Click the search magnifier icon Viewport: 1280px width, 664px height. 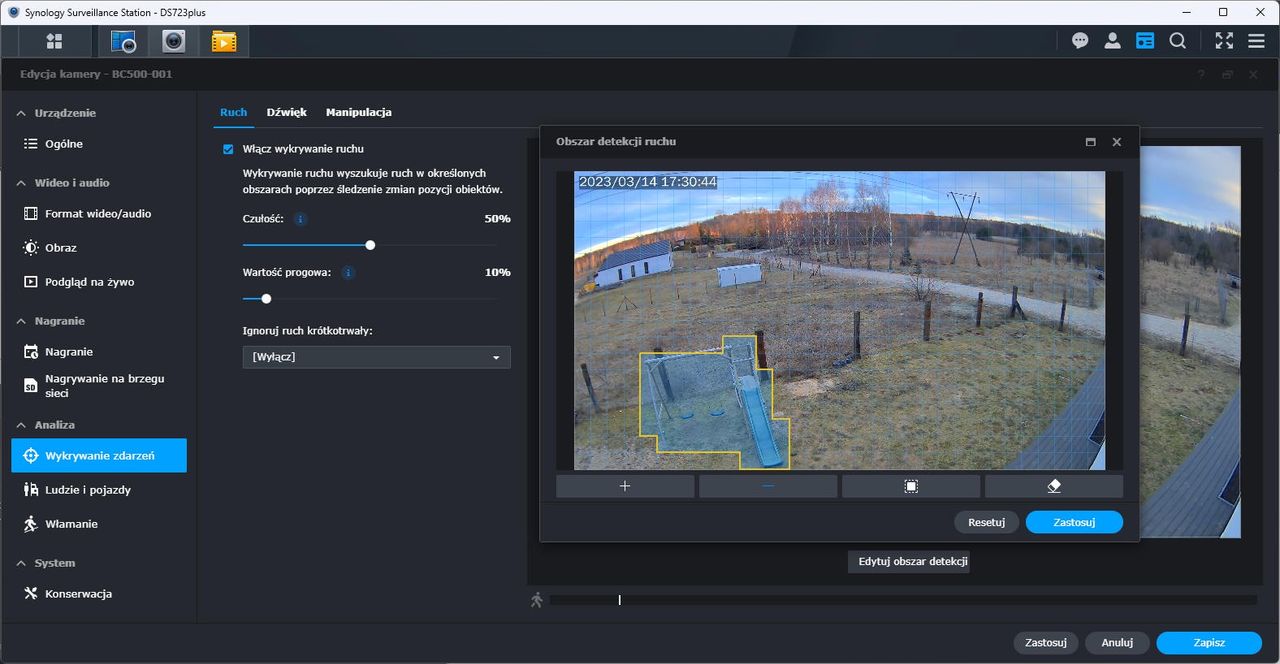[x=1178, y=41]
